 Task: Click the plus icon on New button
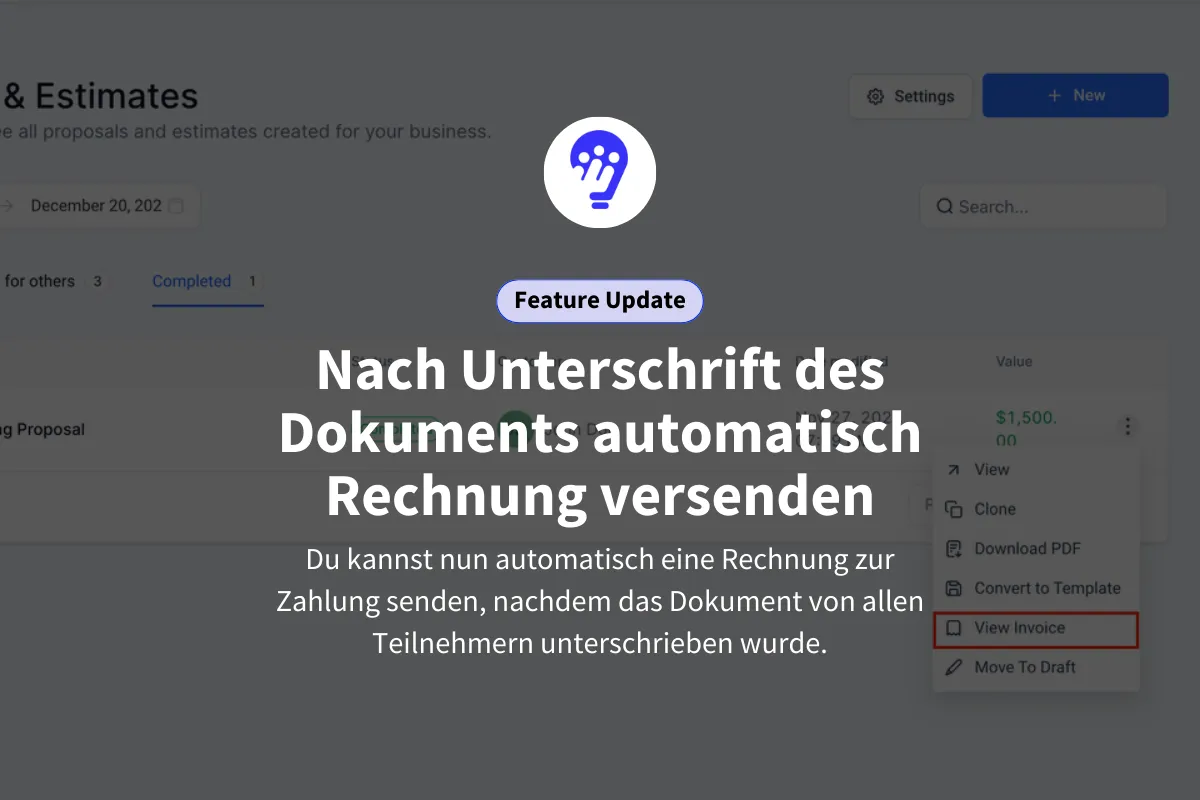pyautogui.click(x=1053, y=95)
